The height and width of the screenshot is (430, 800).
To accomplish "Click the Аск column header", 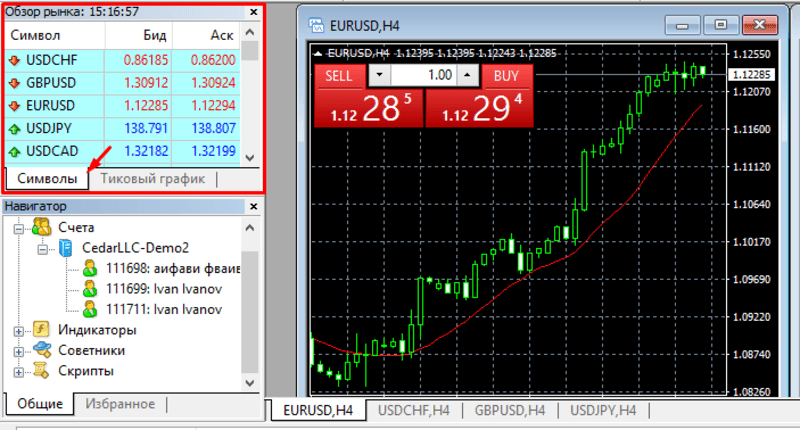I will 207,35.
